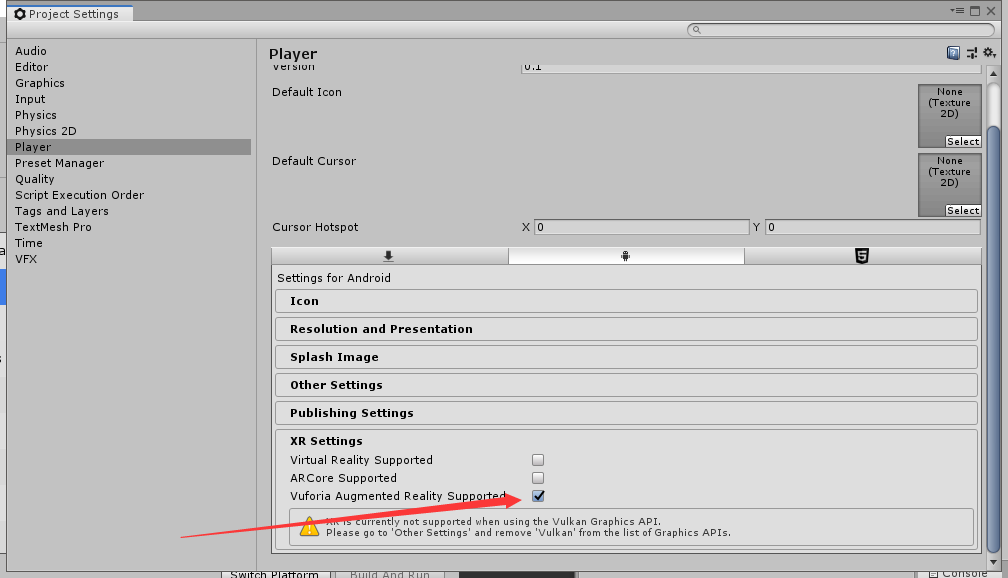Open the Player help reference icon
The image size is (1008, 578).
(x=953, y=53)
